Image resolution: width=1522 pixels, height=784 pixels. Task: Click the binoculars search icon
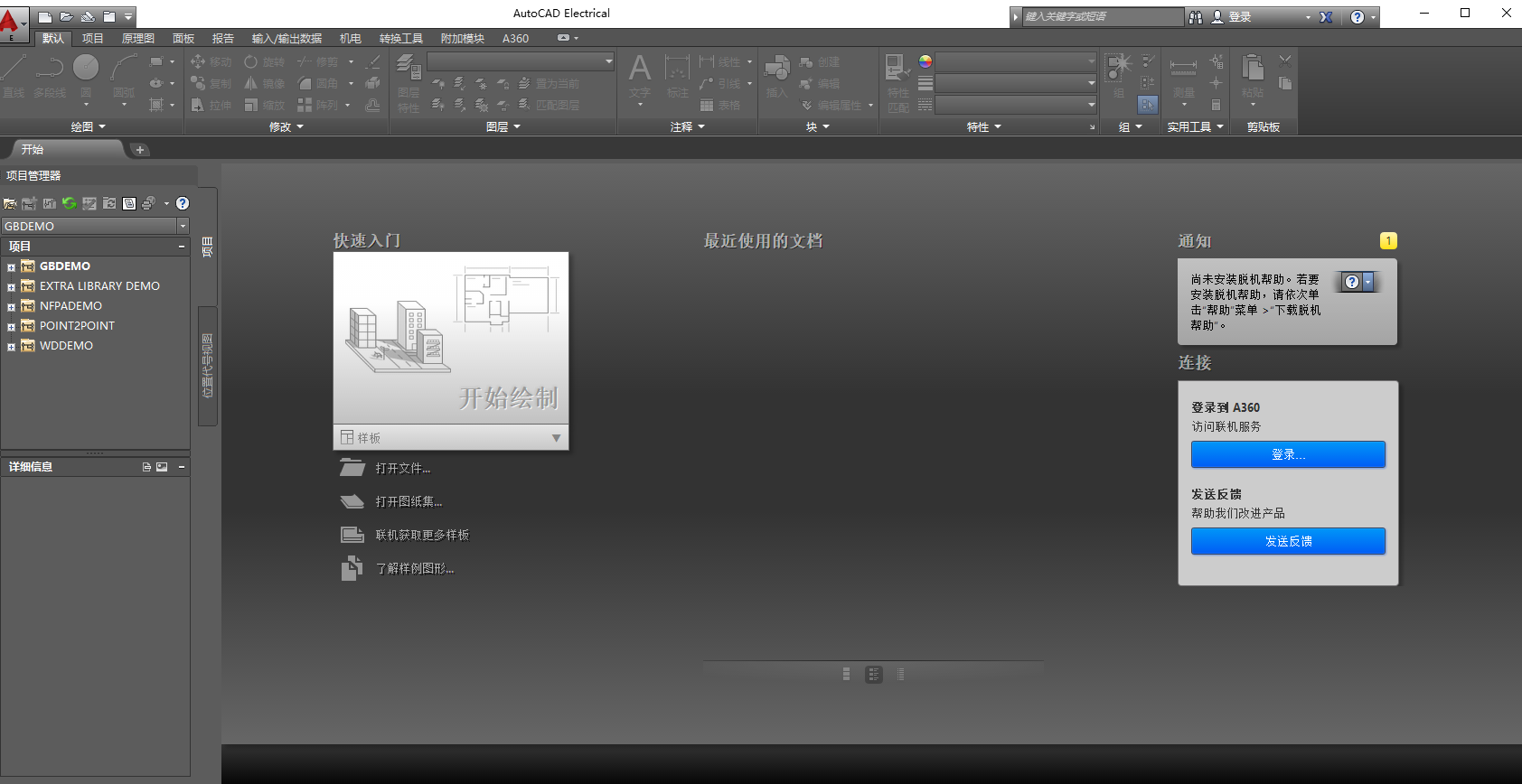[1196, 17]
